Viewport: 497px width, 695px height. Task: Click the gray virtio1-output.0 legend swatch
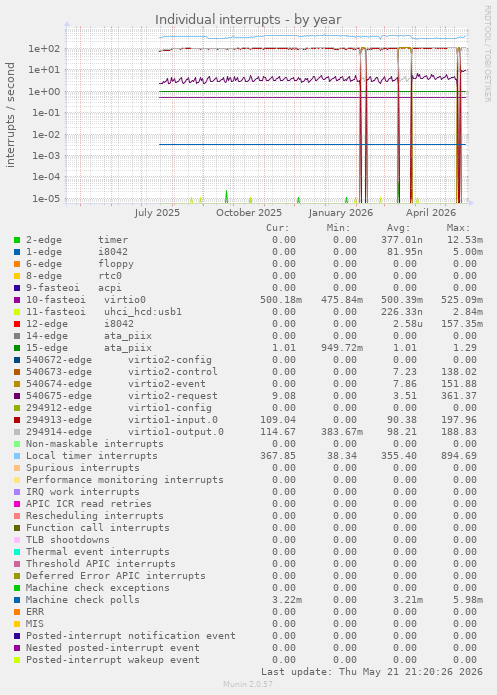point(17,432)
